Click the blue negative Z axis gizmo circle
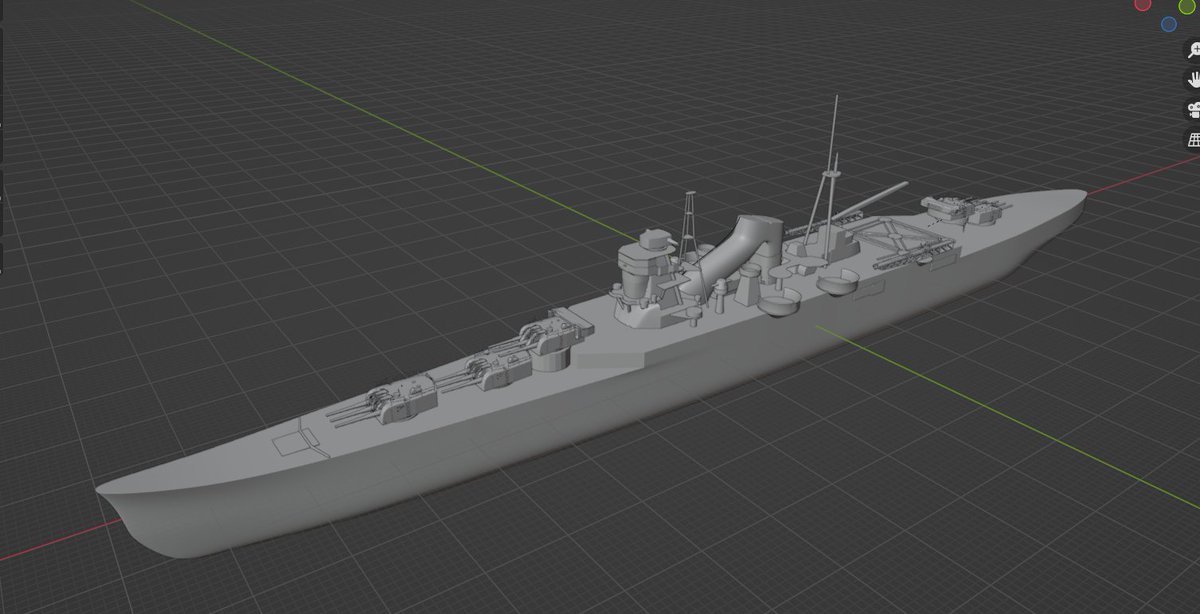The image size is (1200, 614). pyautogui.click(x=1168, y=24)
